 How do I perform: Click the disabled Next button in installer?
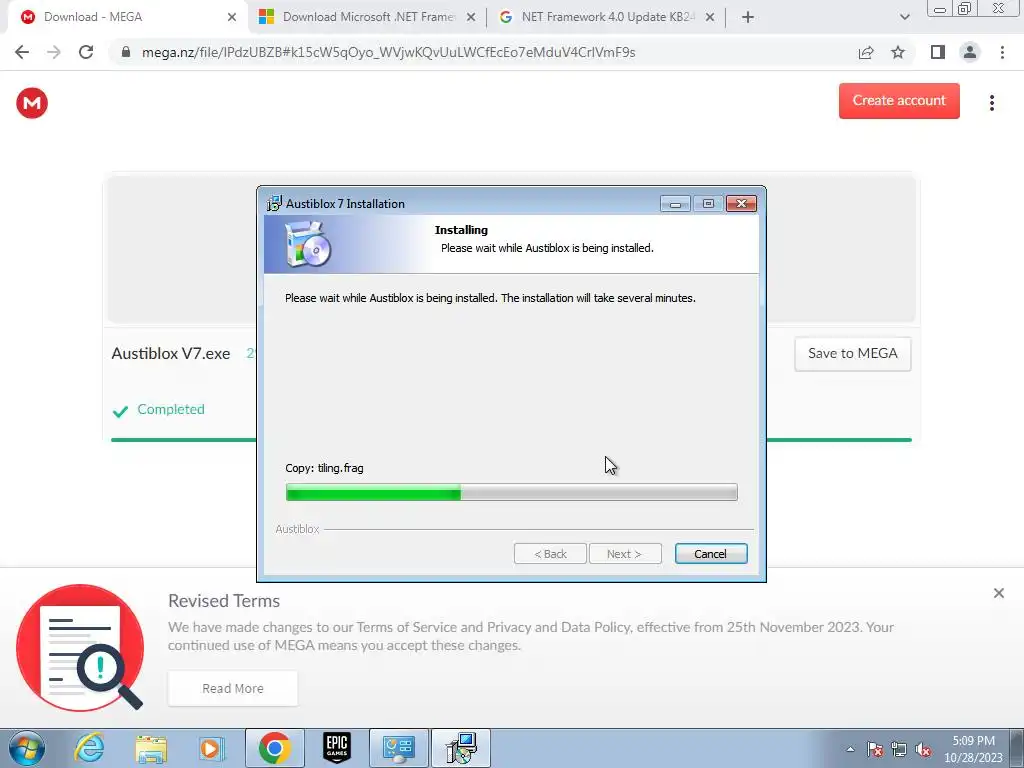tap(625, 554)
